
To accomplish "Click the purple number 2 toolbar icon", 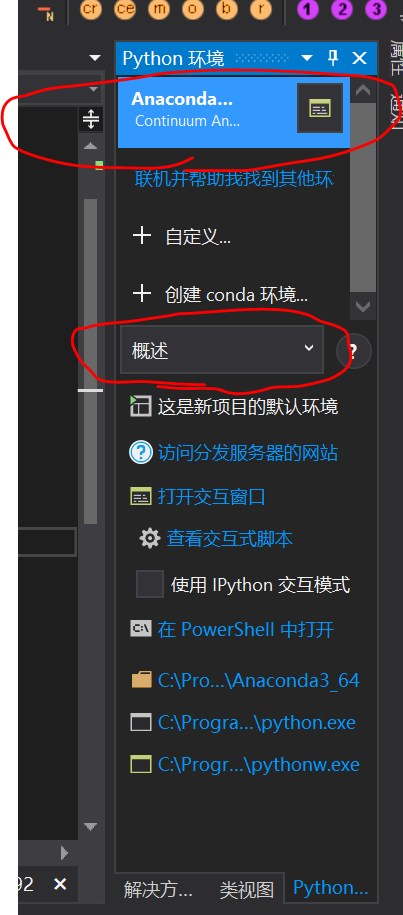I will point(342,10).
